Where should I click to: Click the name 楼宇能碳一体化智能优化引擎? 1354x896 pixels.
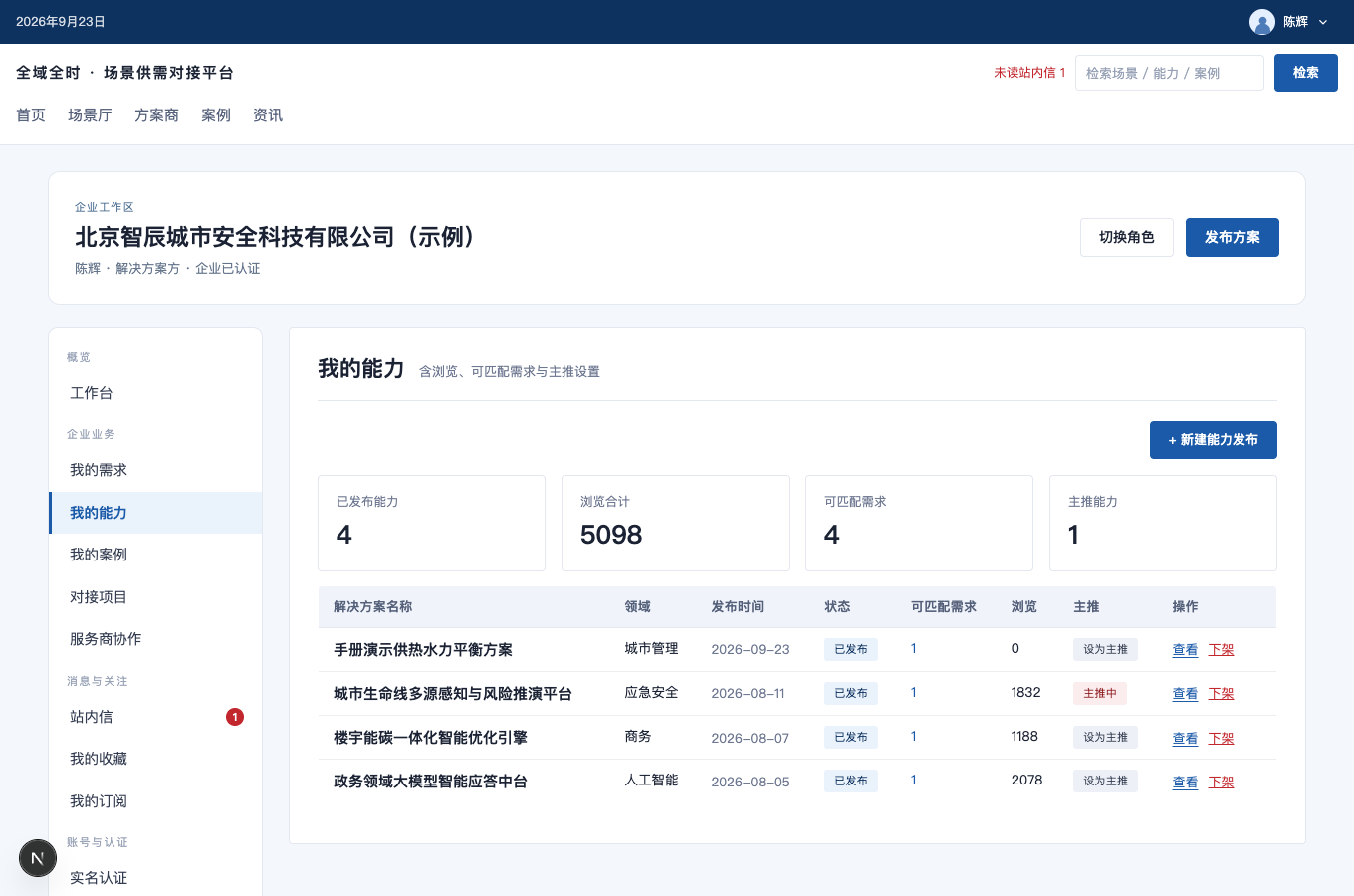pyautogui.click(x=430, y=738)
